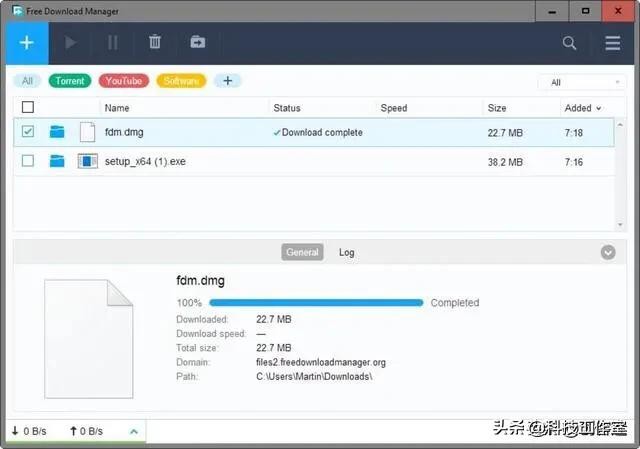Toggle select-all checkbox in header
Viewport: 640px width, 449px height.
[x=28, y=107]
